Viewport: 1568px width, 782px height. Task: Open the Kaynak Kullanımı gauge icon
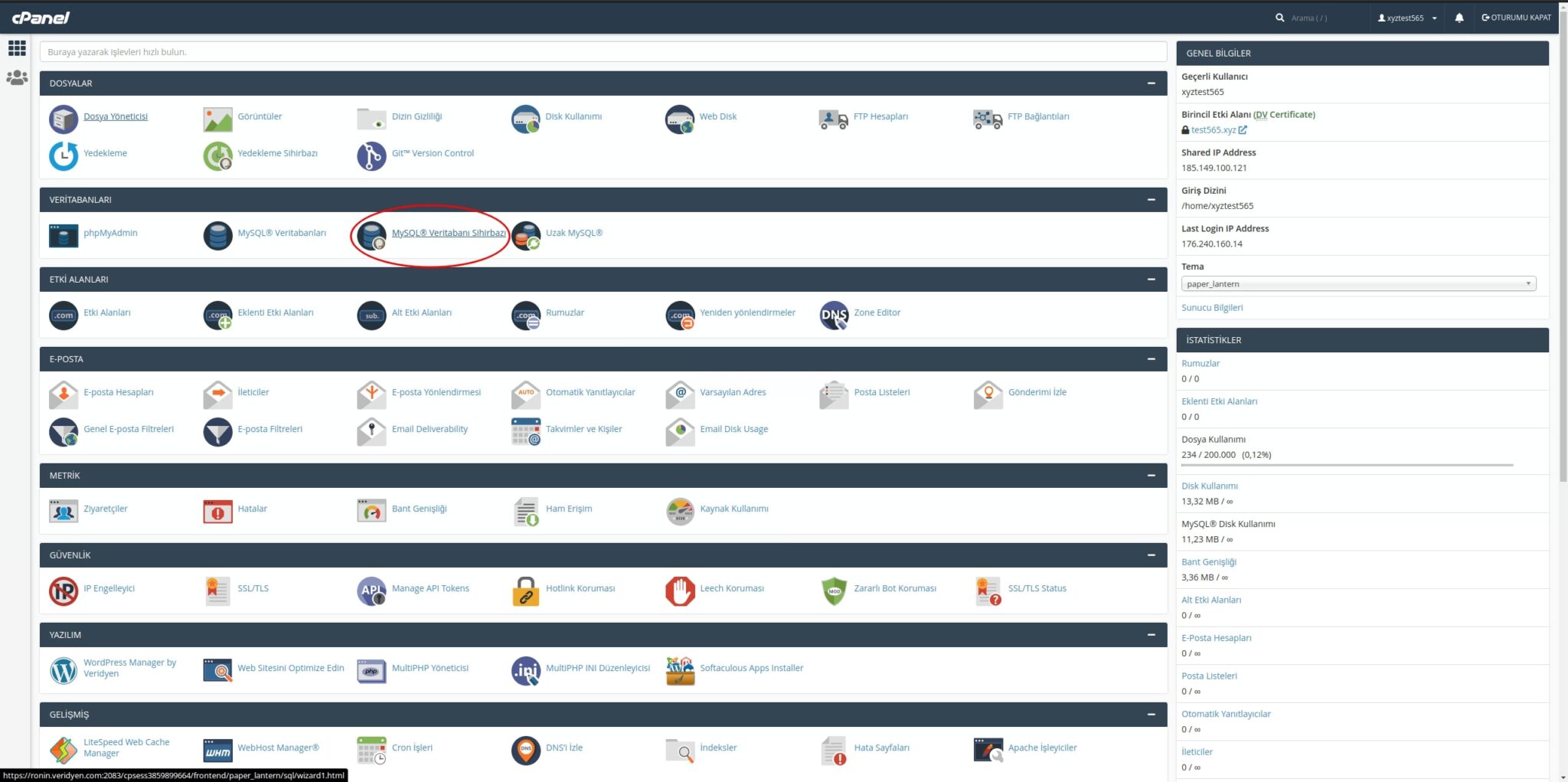click(680, 512)
